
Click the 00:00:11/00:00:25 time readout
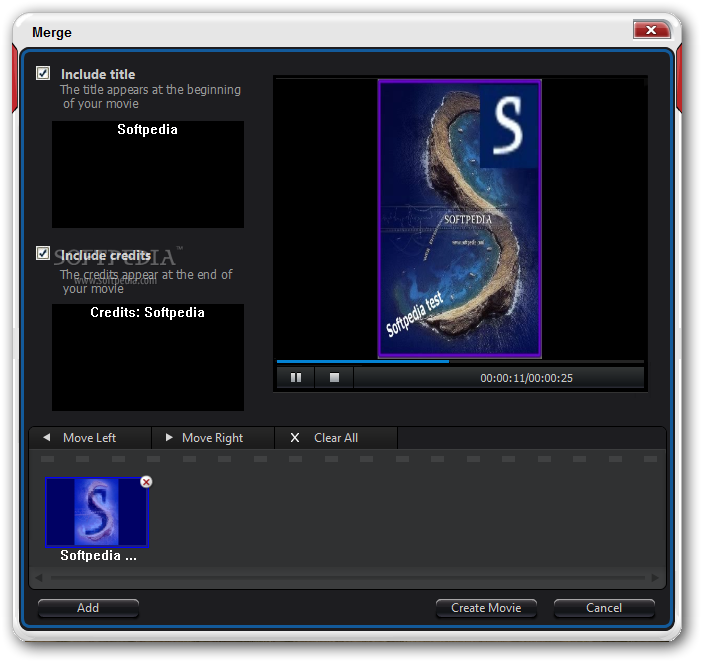(x=526, y=378)
